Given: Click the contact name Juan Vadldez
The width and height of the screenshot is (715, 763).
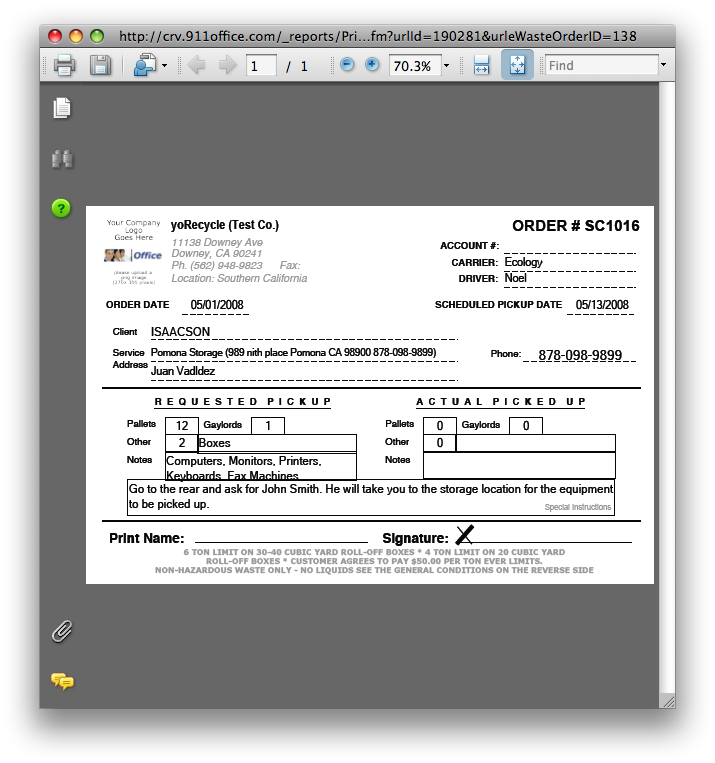Looking at the screenshot, I should click(x=183, y=371).
